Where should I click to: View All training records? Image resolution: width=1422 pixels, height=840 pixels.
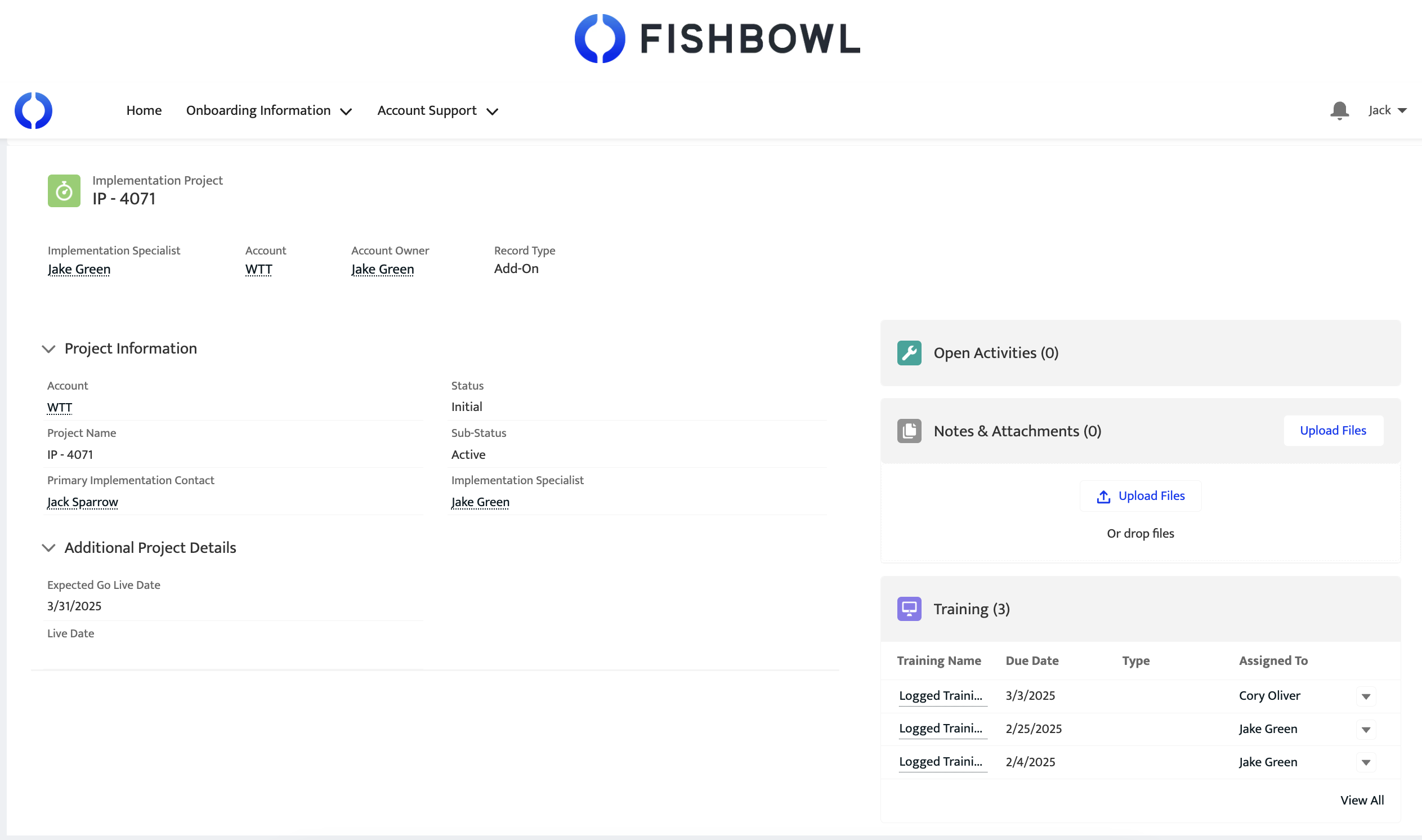tap(1361, 800)
